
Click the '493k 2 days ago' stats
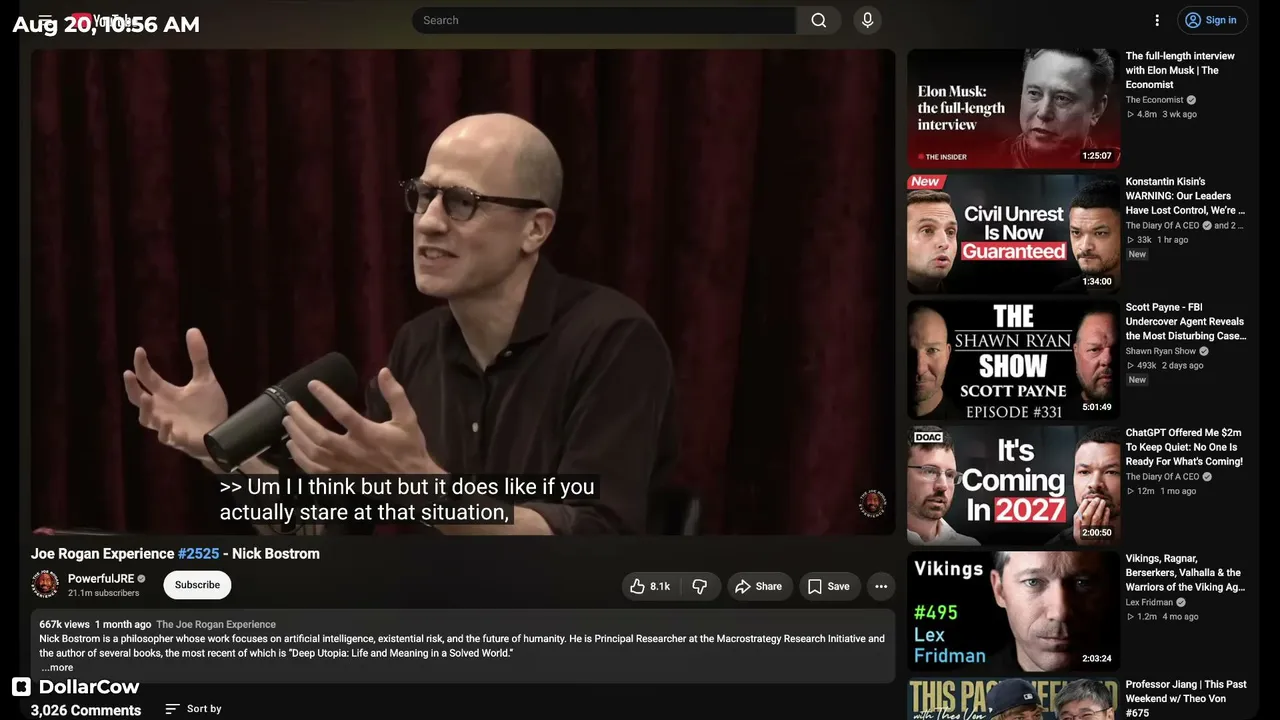click(1165, 366)
